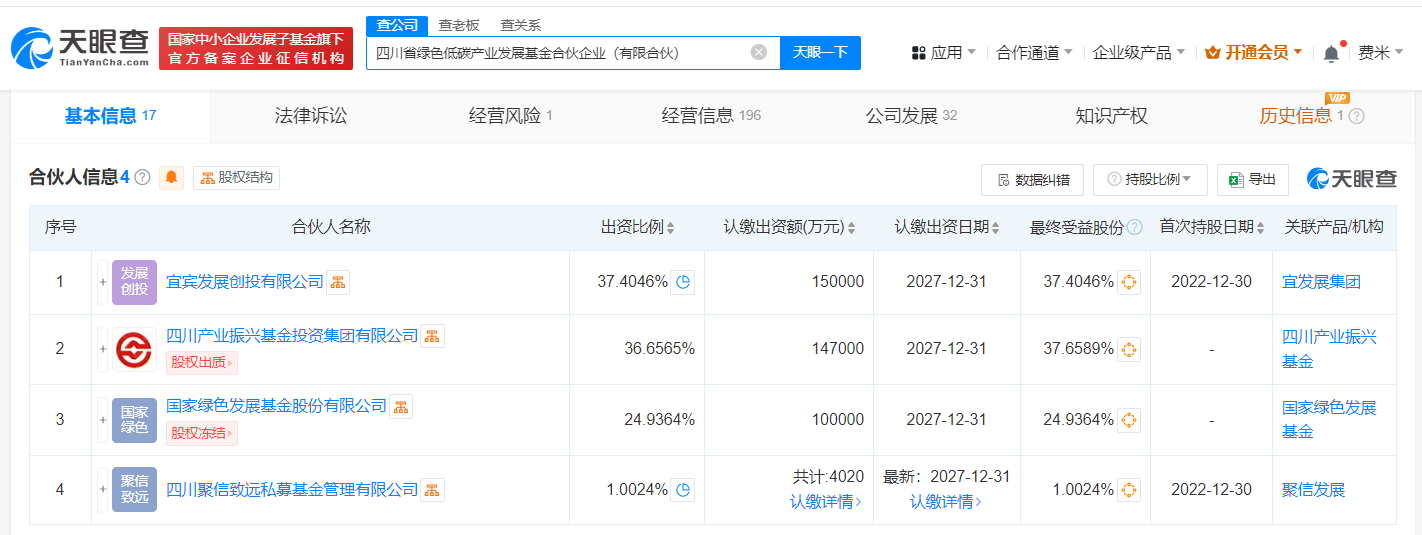Select the 法律诉讼 tab
Viewport: 1422px width, 535px height.
click(311, 116)
